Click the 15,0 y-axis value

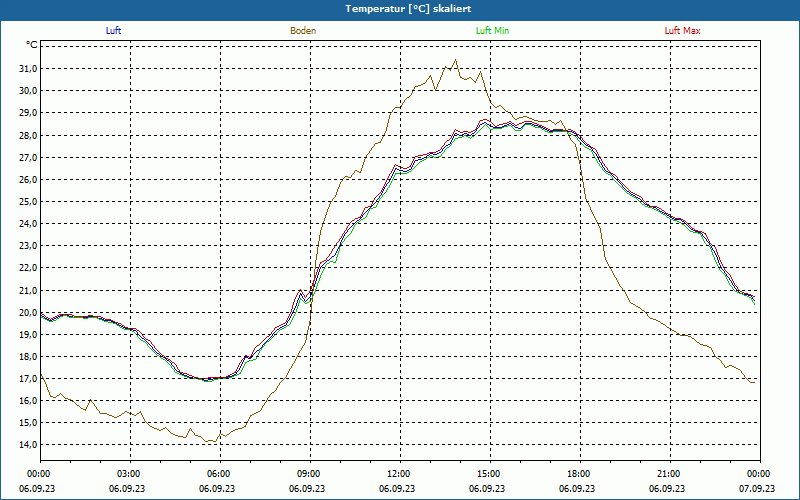28,422
